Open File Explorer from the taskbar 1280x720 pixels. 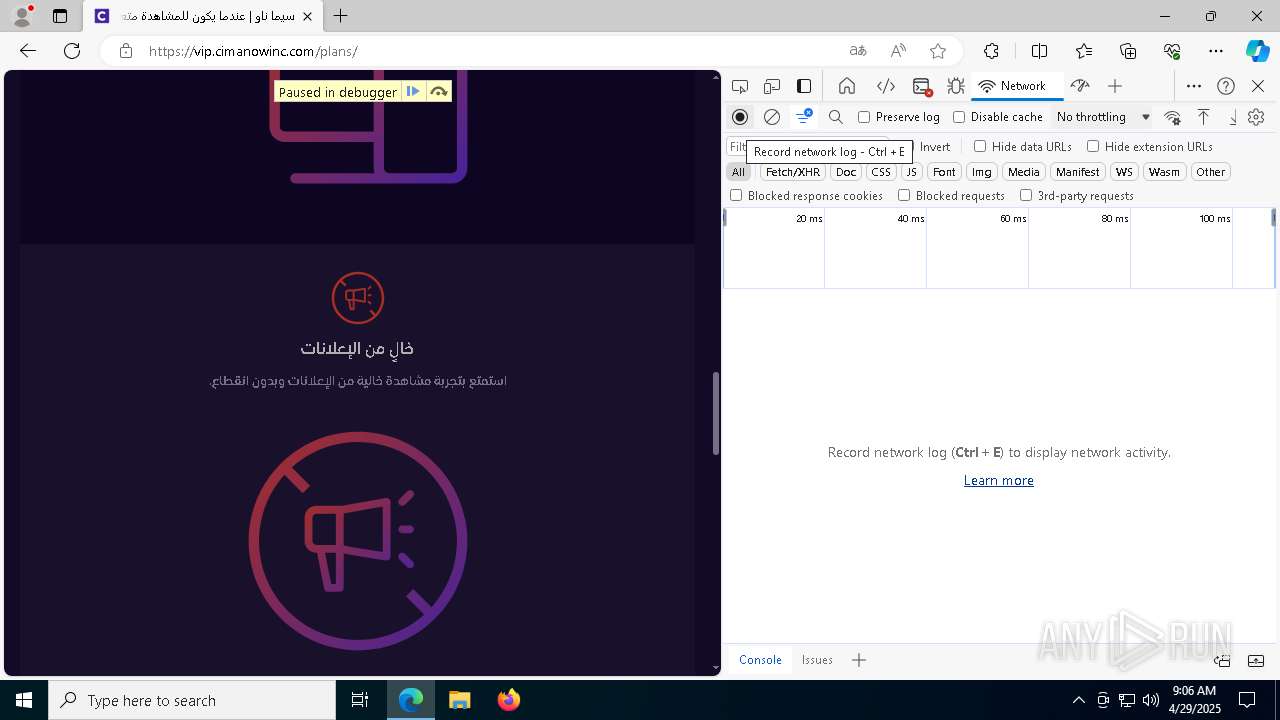pyautogui.click(x=459, y=700)
